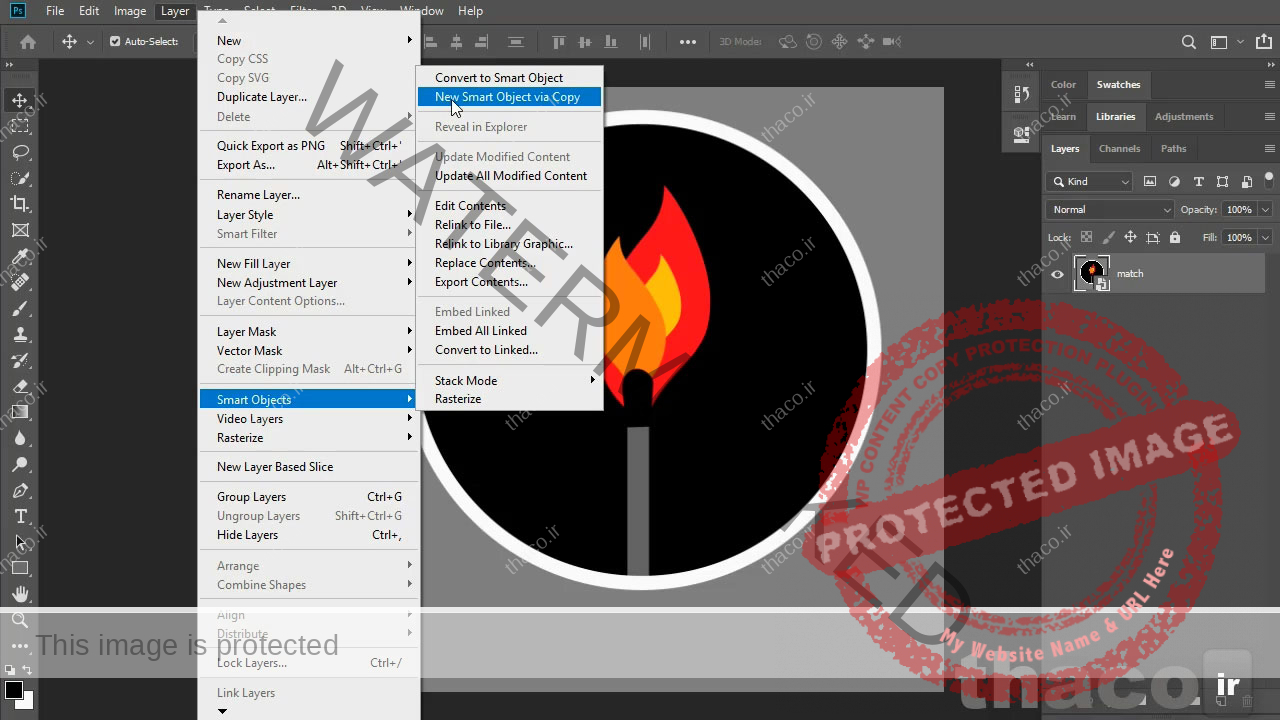Click Align horizontal centers icon
The image size is (1280, 720).
point(456,42)
